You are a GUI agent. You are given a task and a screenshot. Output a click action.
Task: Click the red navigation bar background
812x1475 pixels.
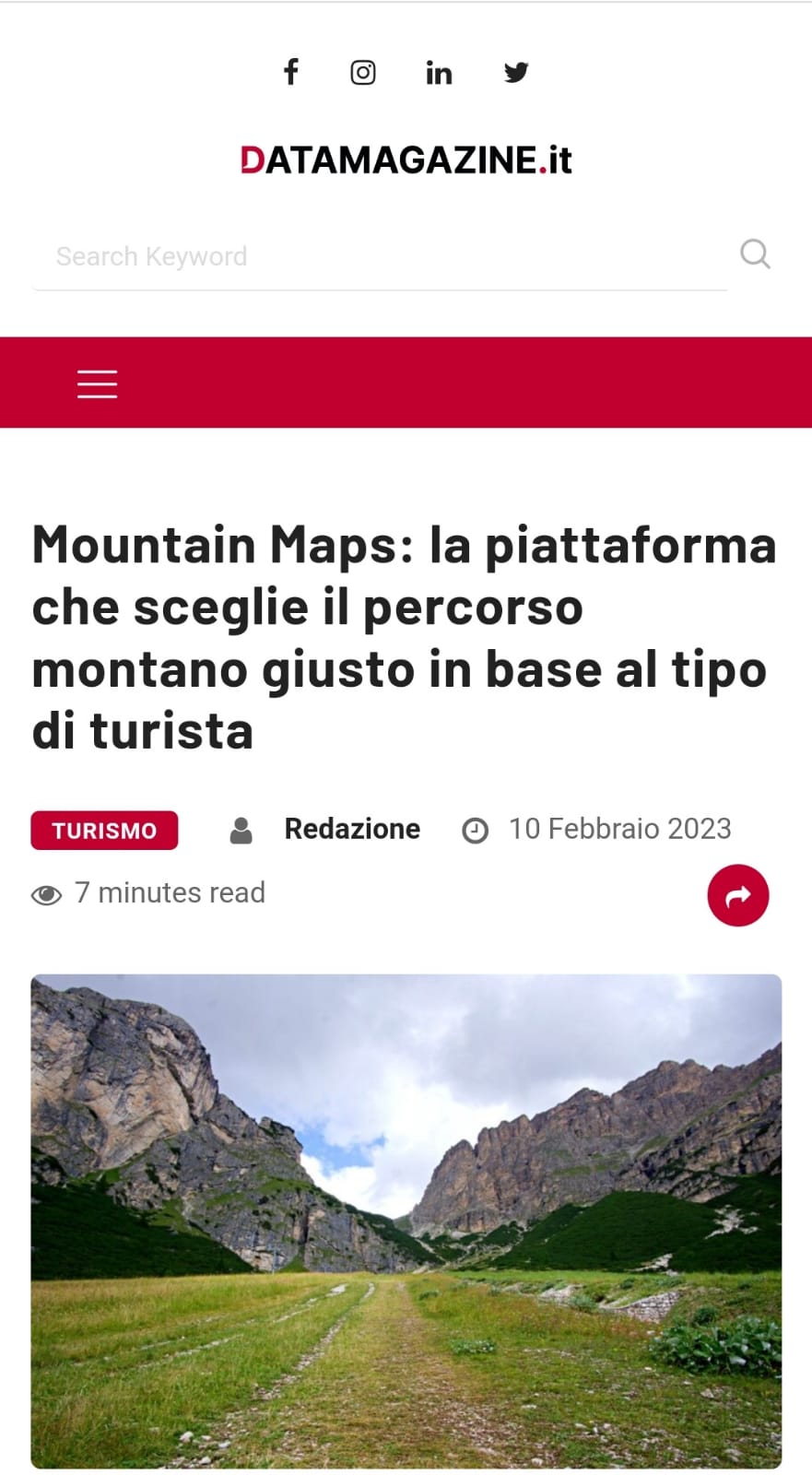point(461,383)
